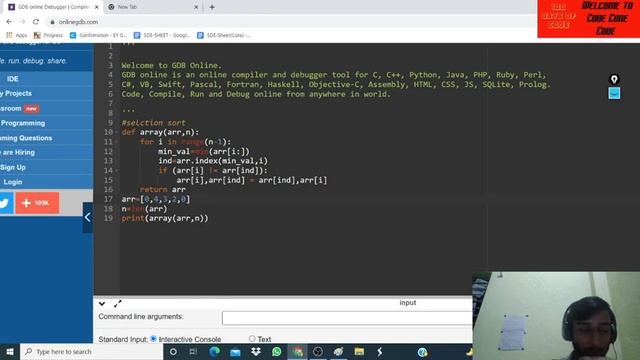The image size is (640, 360).
Task: Open File Explorer from the taskbar
Action: click(359, 351)
